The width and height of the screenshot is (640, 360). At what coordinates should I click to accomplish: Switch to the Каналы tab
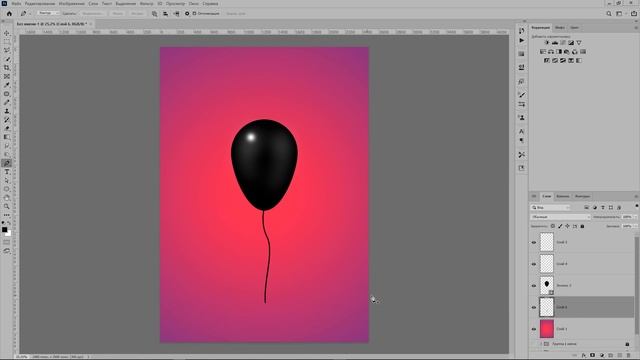[x=562, y=196]
